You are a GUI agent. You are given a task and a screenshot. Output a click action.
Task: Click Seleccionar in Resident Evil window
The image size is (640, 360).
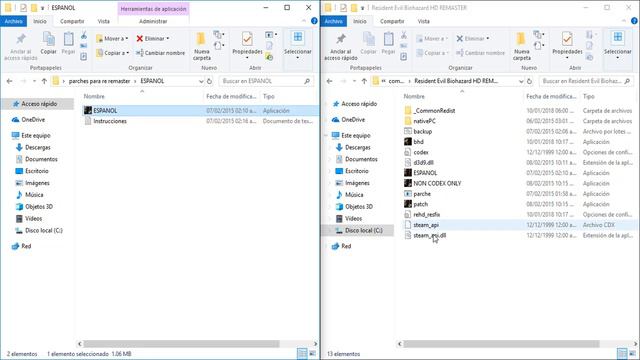click(618, 45)
